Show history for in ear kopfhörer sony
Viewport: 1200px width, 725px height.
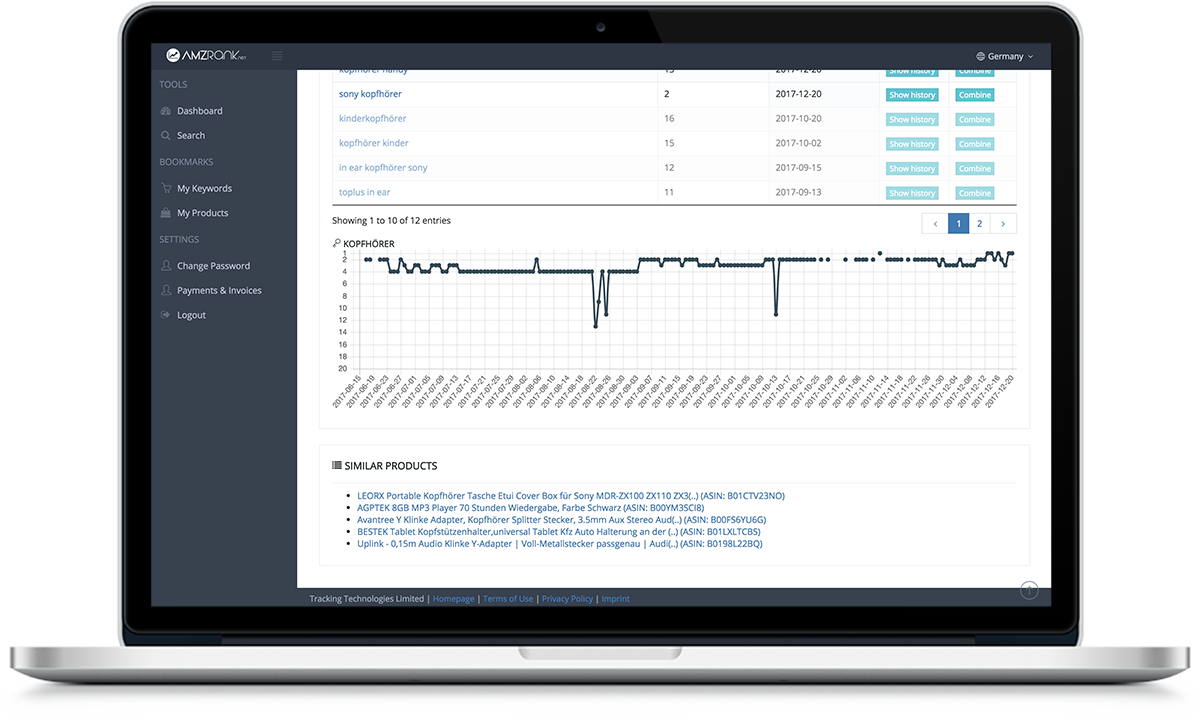coord(912,168)
